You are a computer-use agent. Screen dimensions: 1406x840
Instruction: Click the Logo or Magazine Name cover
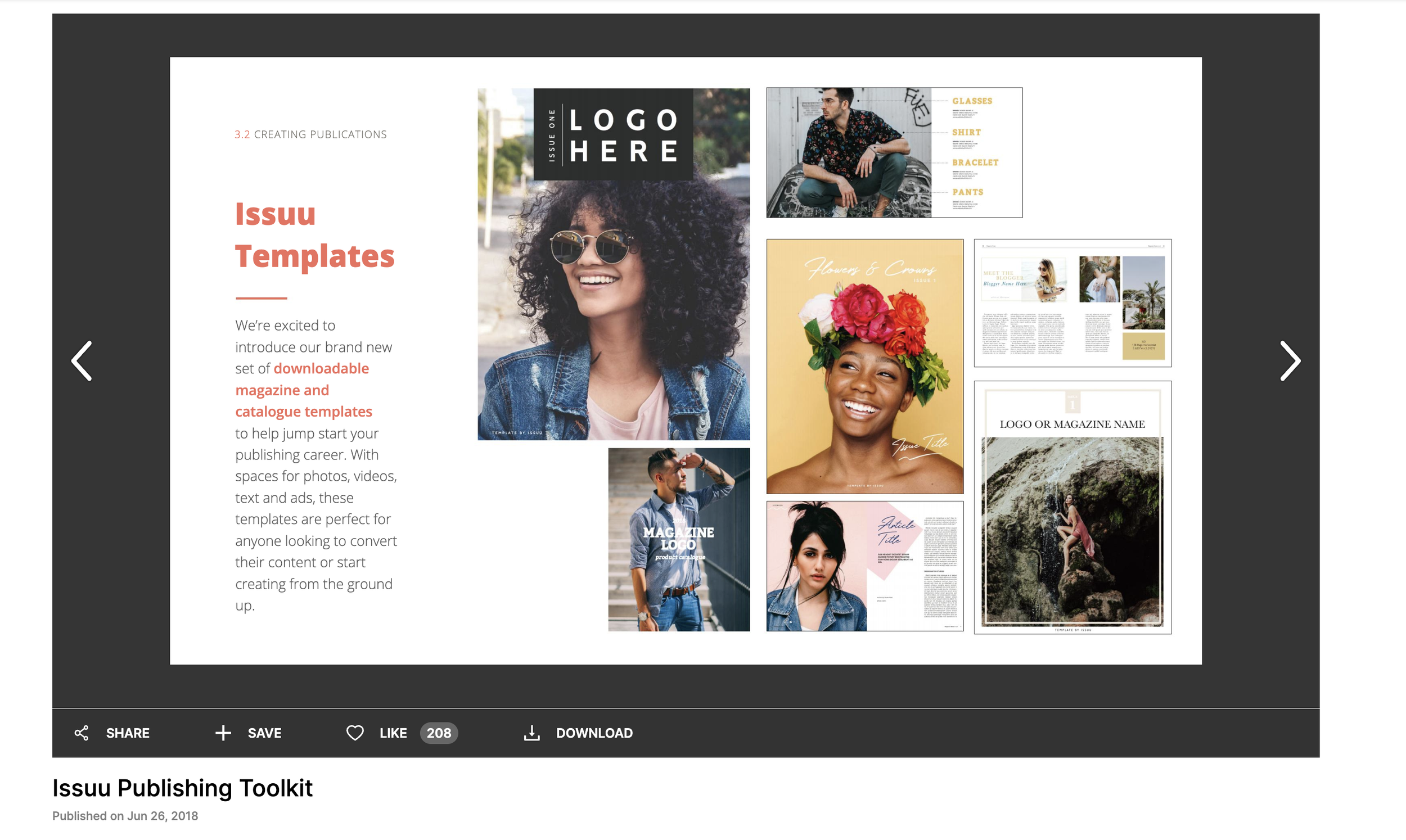click(1072, 507)
